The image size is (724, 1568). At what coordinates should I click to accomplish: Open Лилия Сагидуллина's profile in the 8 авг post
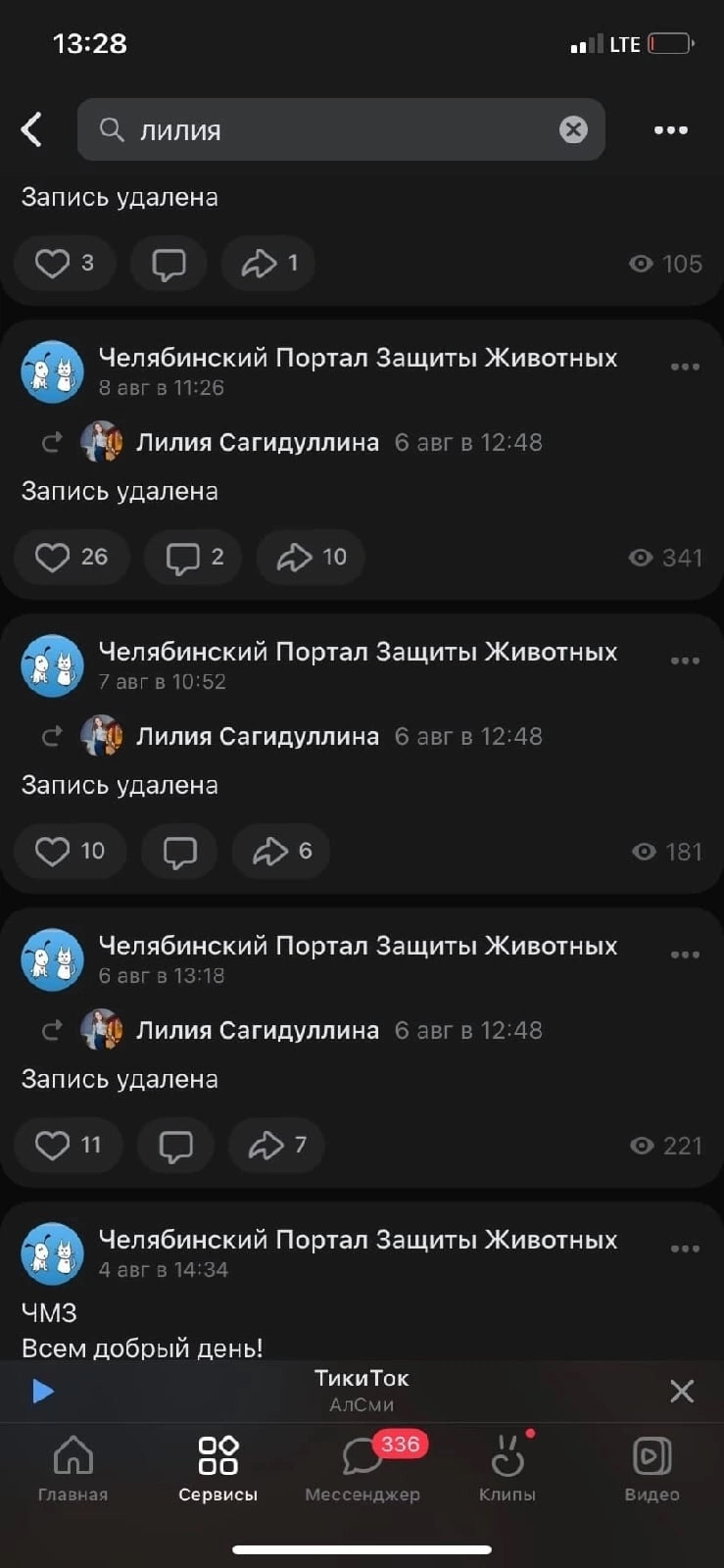(x=257, y=442)
